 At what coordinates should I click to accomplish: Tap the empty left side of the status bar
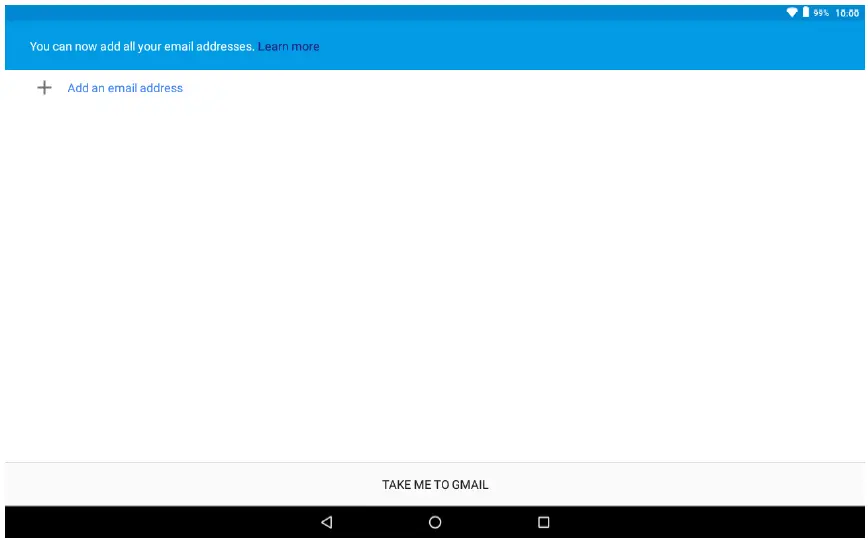pyautogui.click(x=300, y=13)
